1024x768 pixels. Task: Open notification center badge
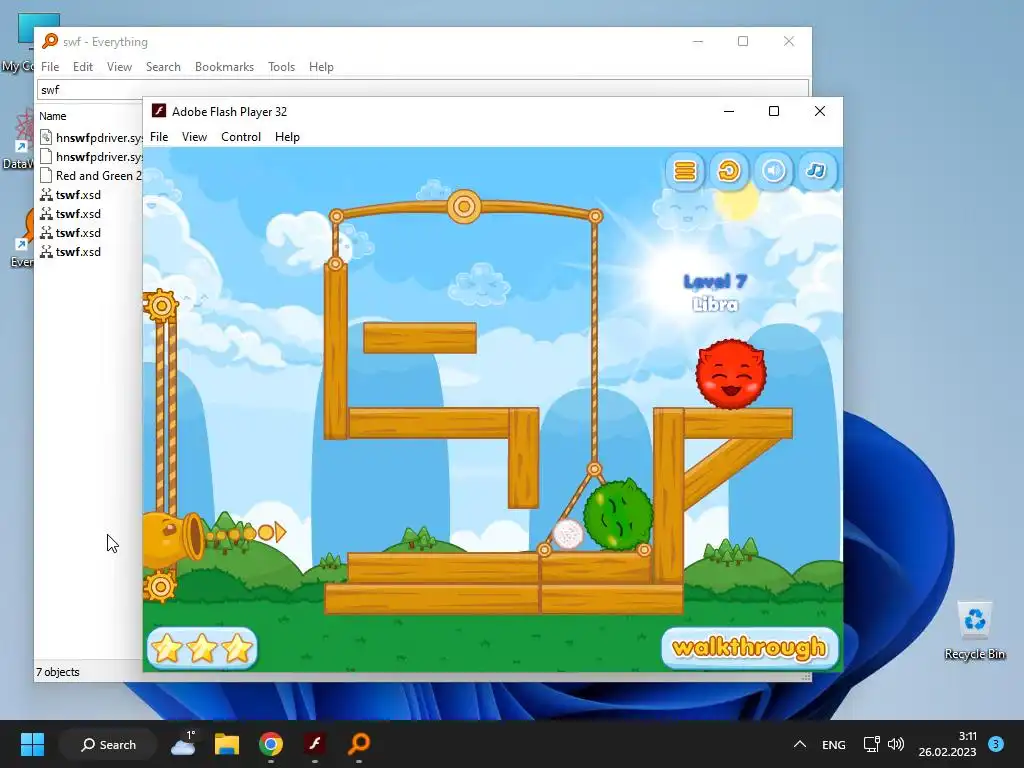point(996,744)
